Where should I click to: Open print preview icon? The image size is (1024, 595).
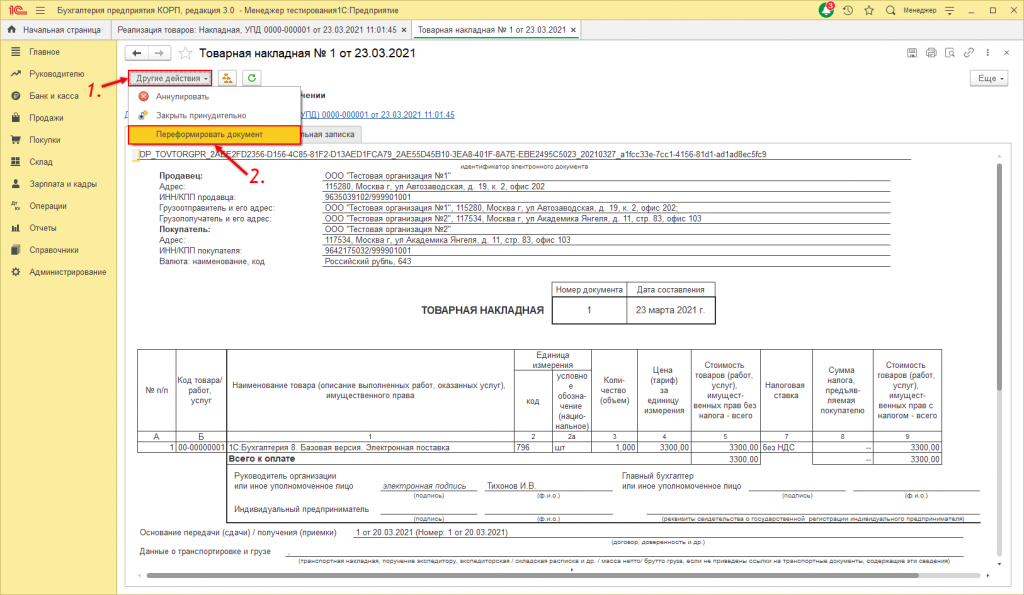coord(950,53)
